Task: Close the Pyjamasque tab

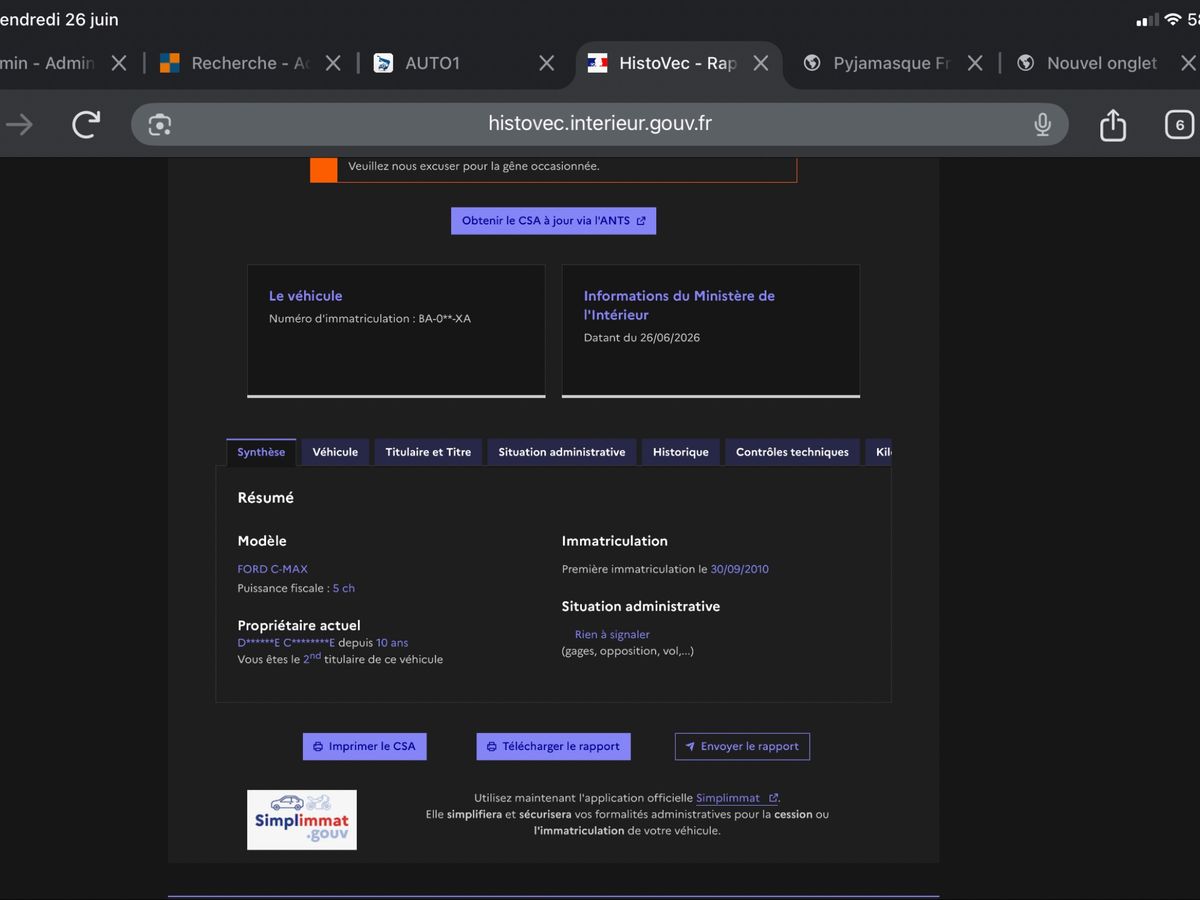Action: (975, 63)
